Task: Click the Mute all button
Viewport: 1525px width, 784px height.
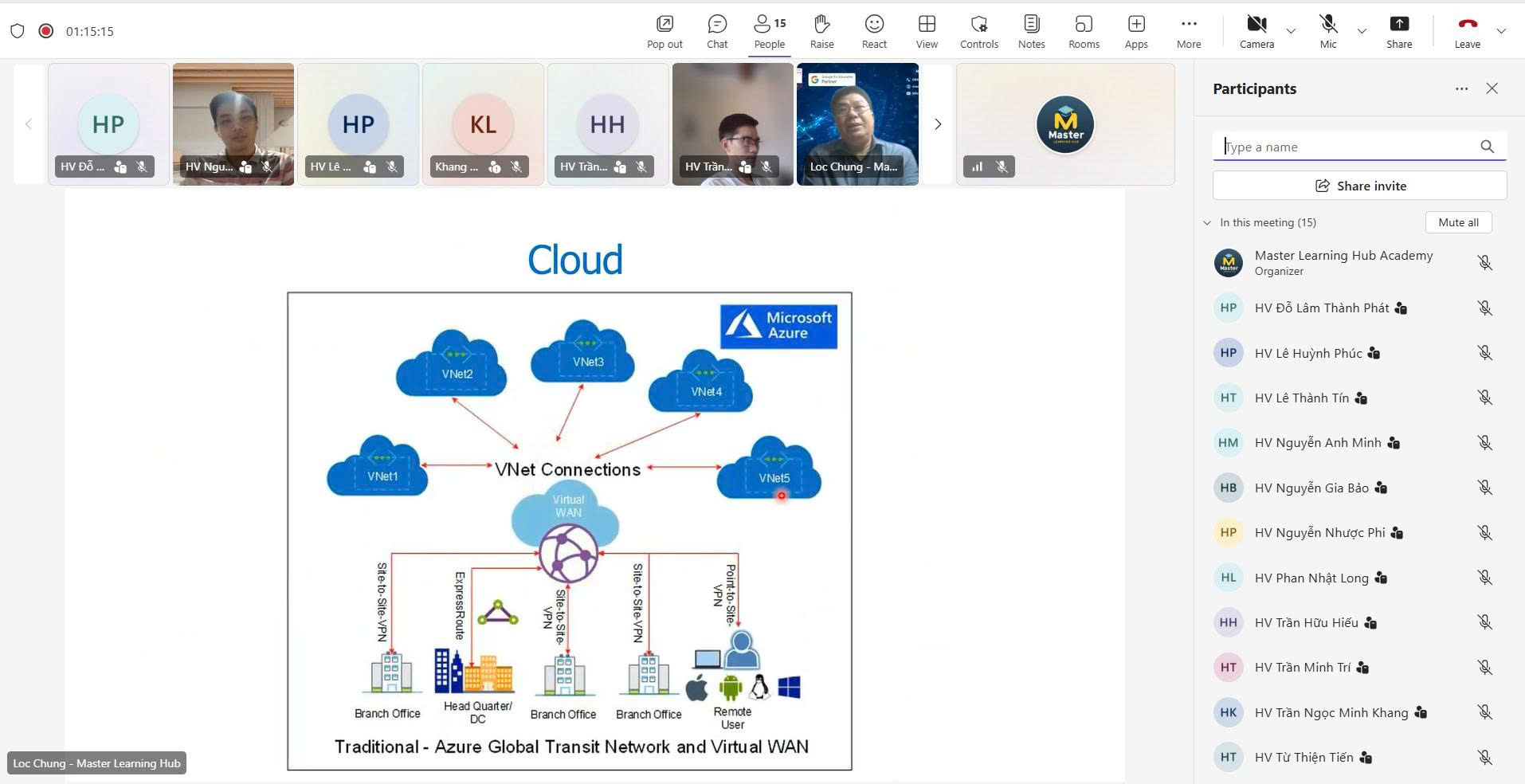Action: tap(1458, 222)
